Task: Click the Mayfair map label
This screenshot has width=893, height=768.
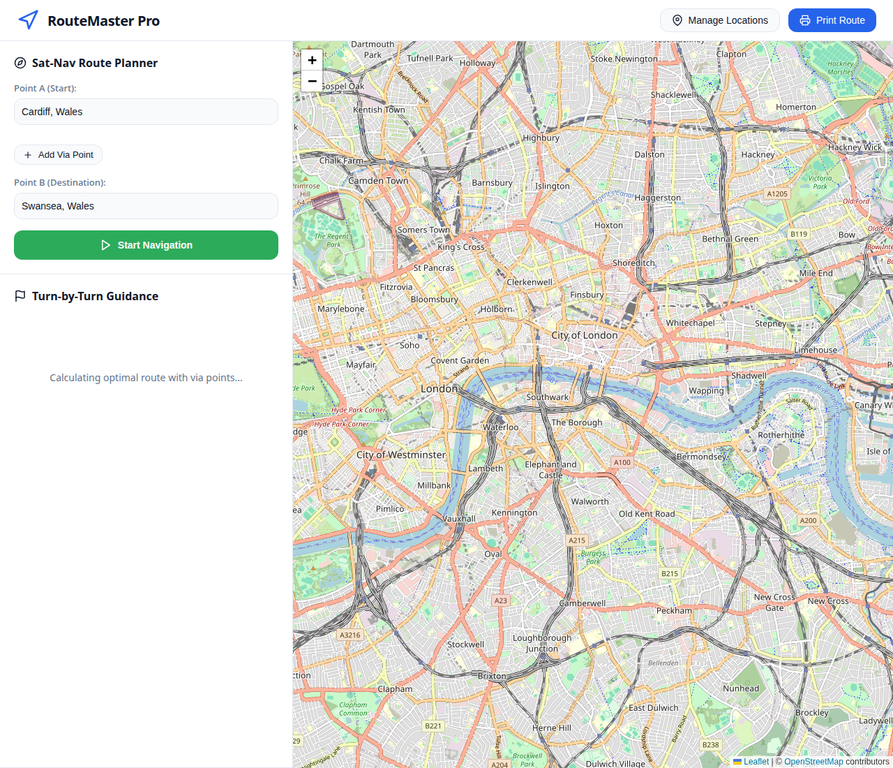Action: [x=361, y=364]
